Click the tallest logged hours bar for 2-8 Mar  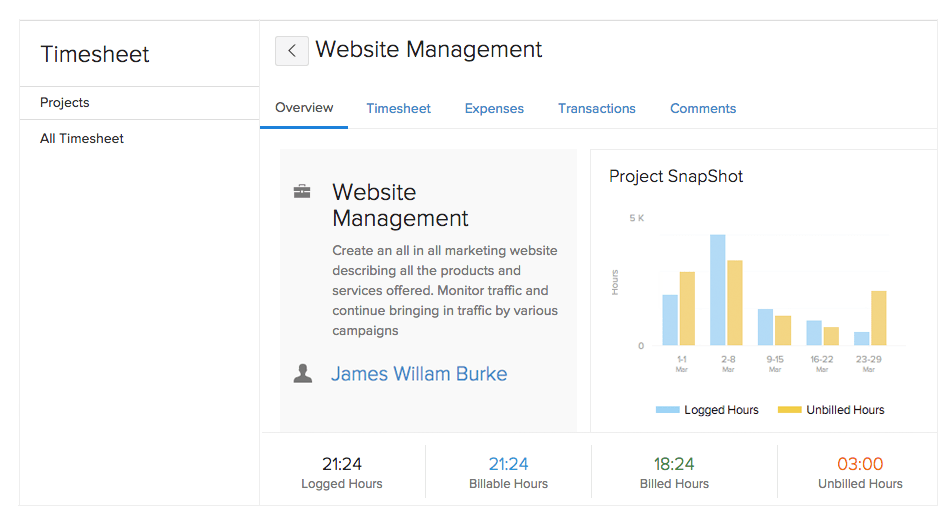(x=717, y=291)
